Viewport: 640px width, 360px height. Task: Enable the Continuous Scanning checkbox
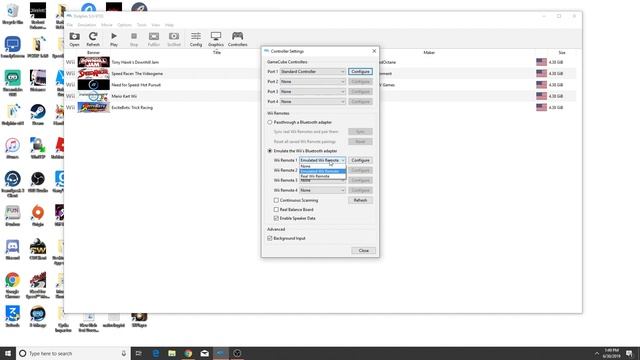[276, 200]
